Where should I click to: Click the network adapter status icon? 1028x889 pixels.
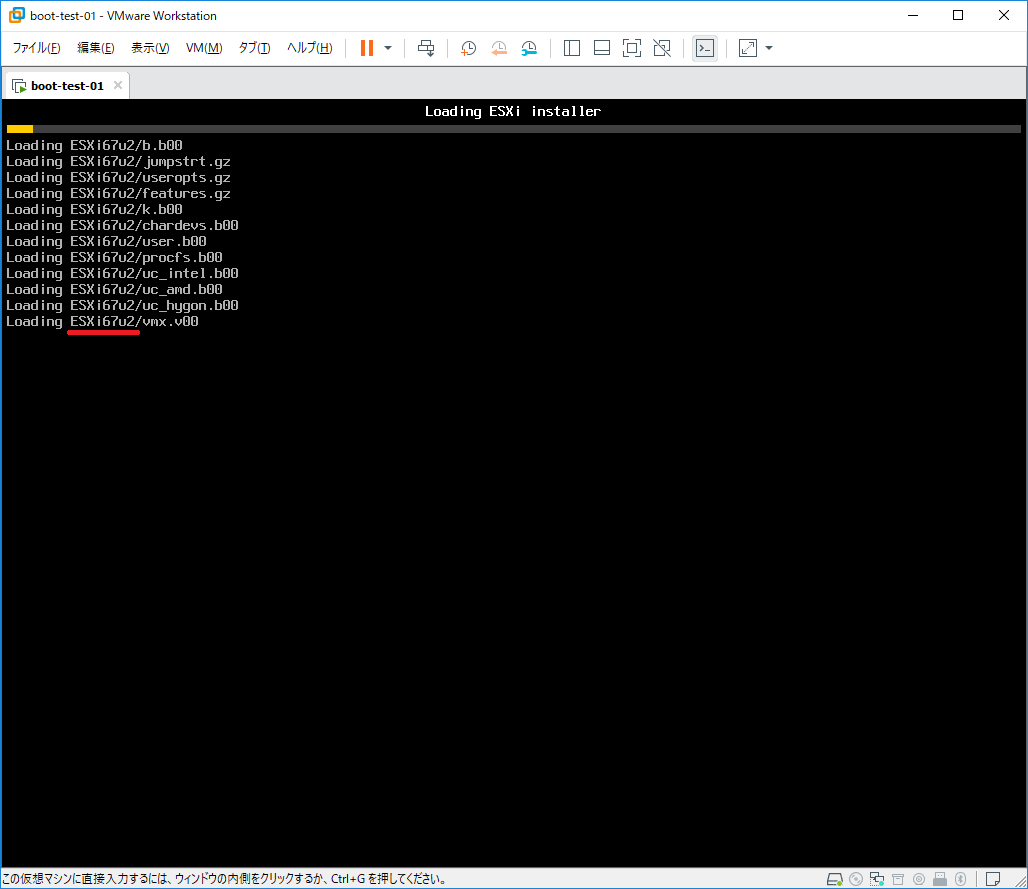coord(877,879)
